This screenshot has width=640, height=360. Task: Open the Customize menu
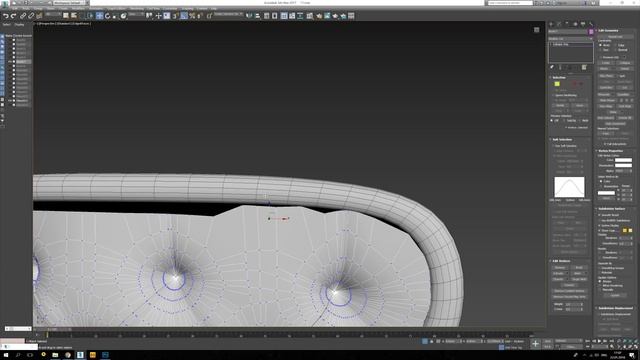(170, 8)
